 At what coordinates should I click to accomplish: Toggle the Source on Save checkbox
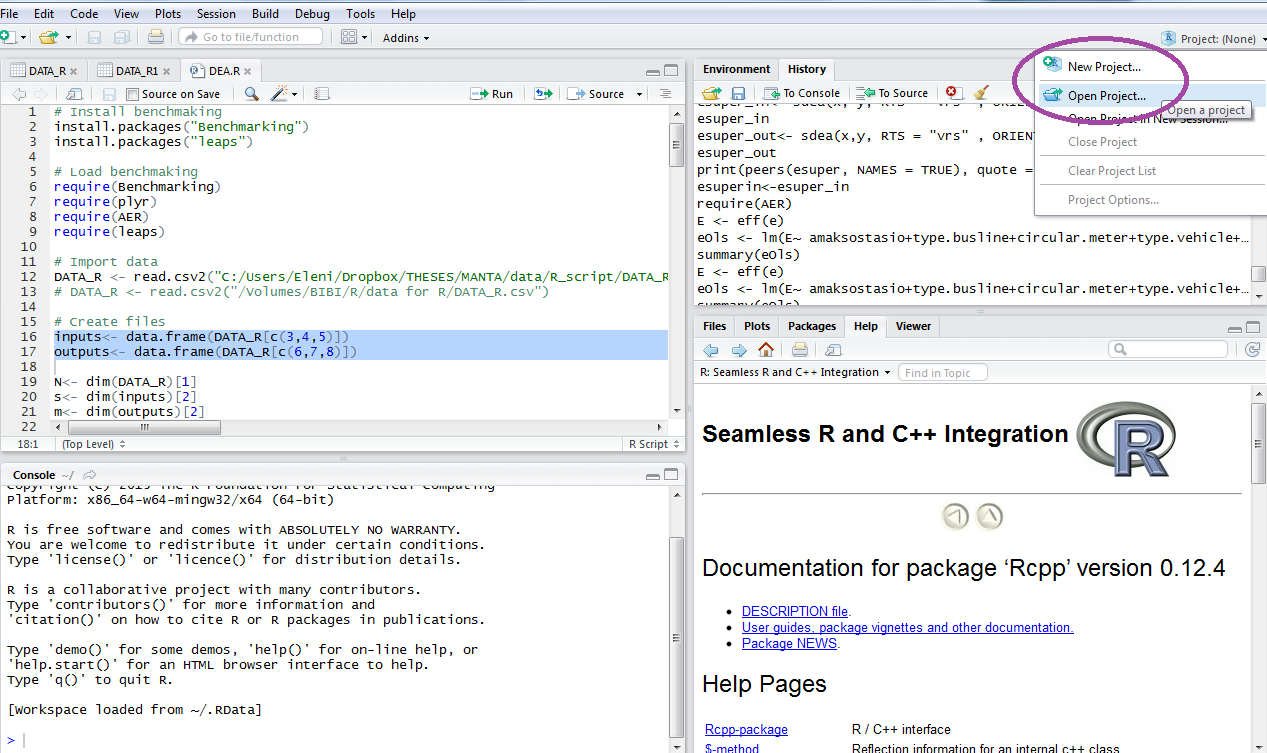click(x=133, y=94)
